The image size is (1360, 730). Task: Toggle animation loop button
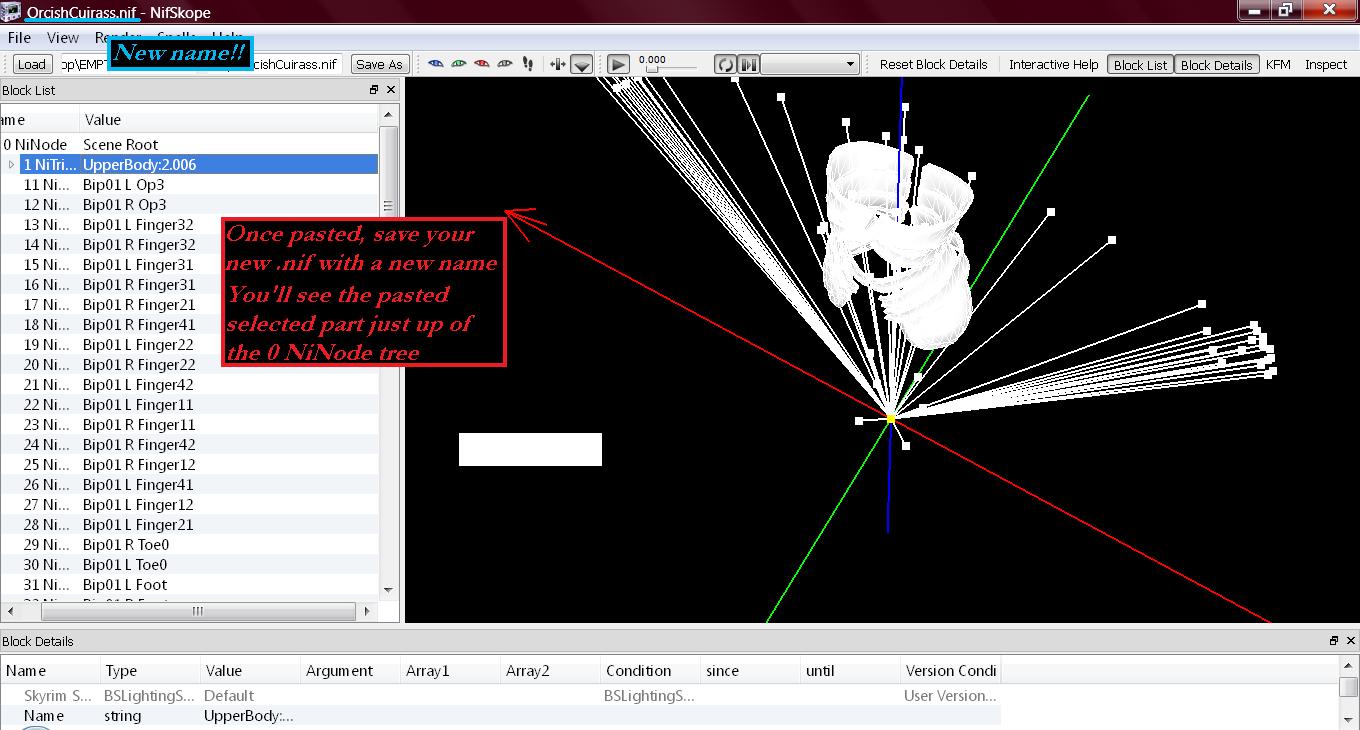pyautogui.click(x=725, y=64)
